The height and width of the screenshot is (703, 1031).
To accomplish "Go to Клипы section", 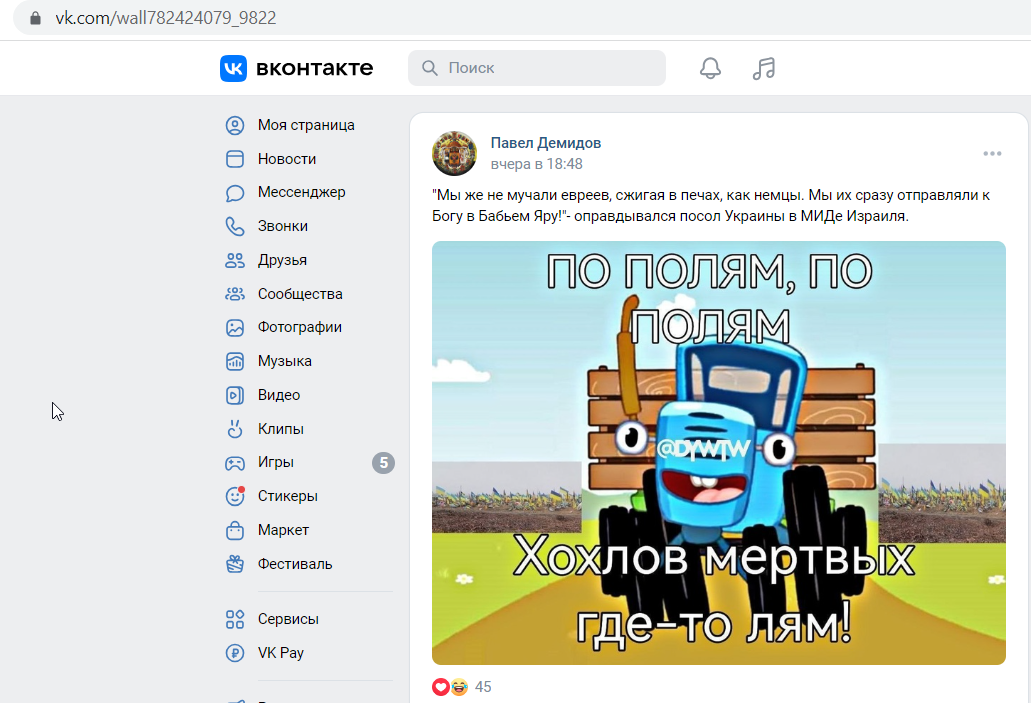I will 281,429.
